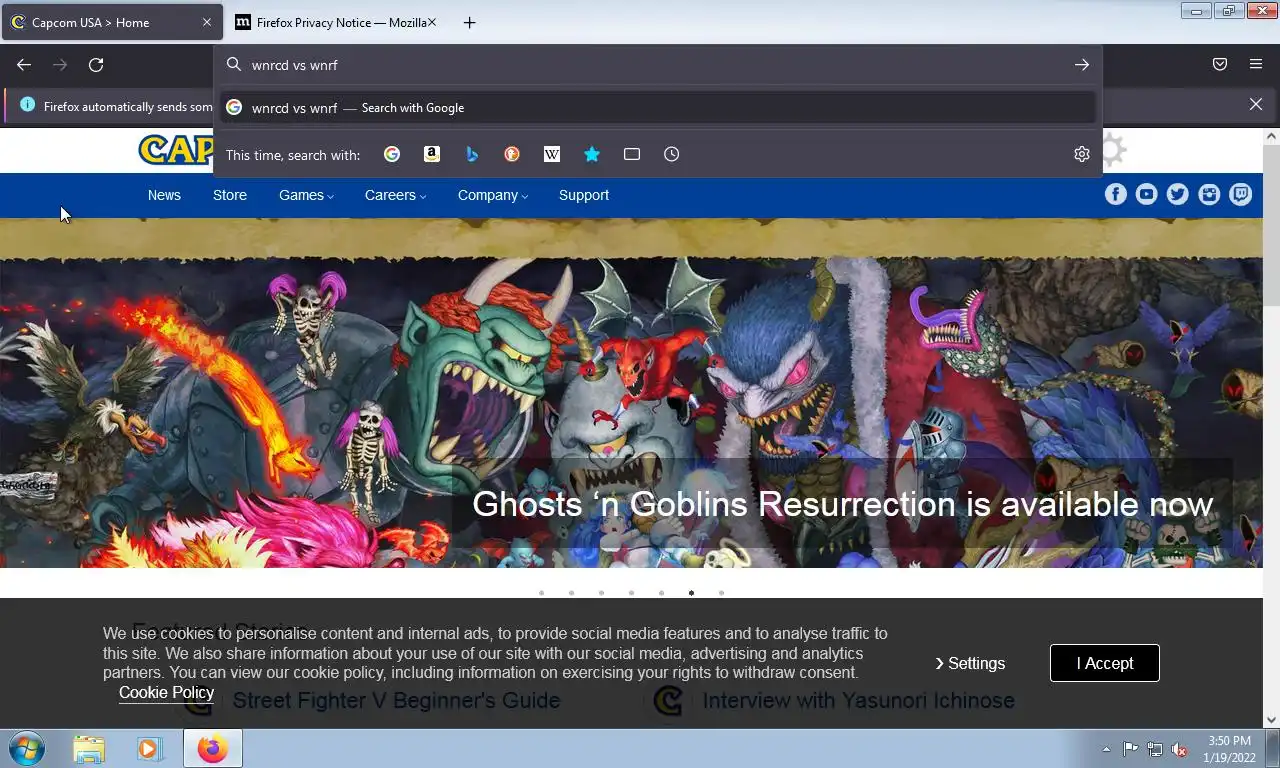Dismiss the Firefox notification bar

(x=1256, y=104)
